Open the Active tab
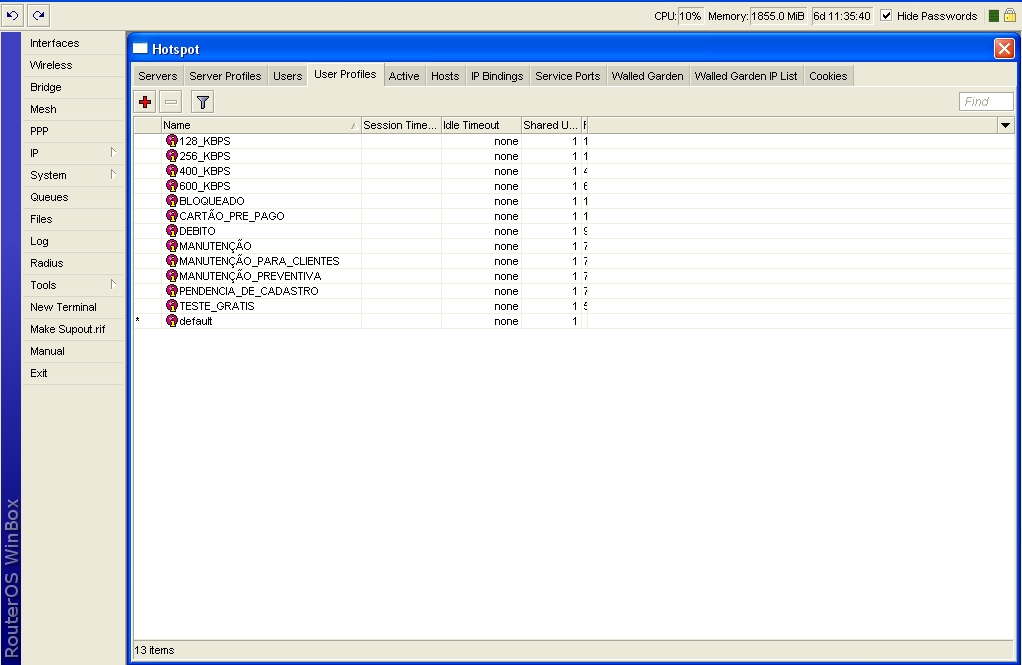 tap(404, 76)
